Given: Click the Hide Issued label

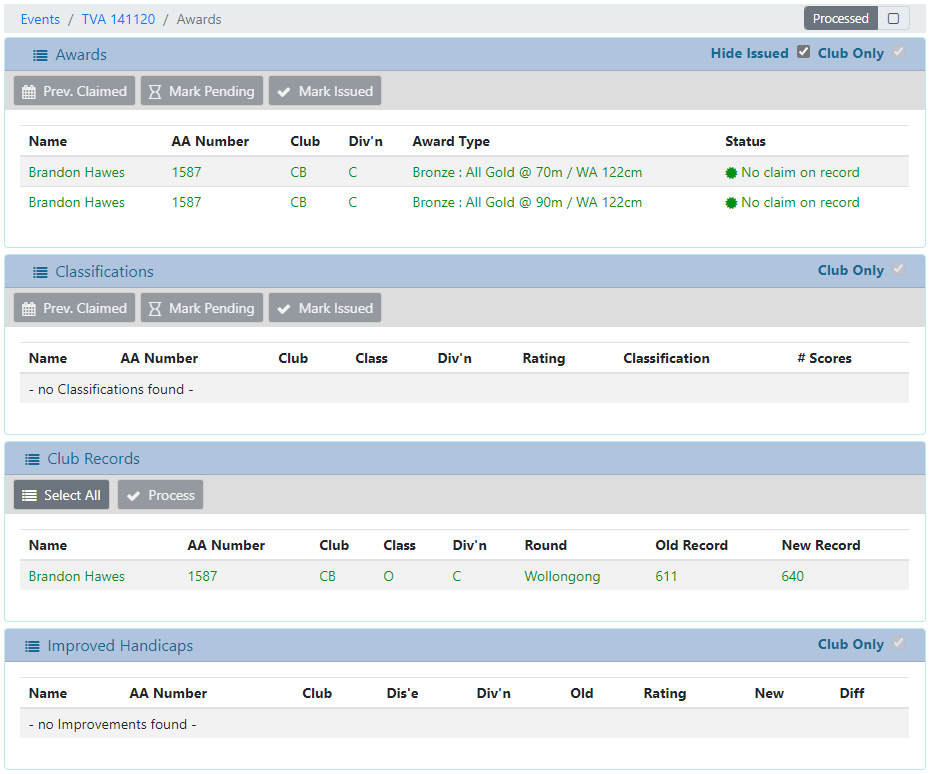Looking at the screenshot, I should [750, 53].
